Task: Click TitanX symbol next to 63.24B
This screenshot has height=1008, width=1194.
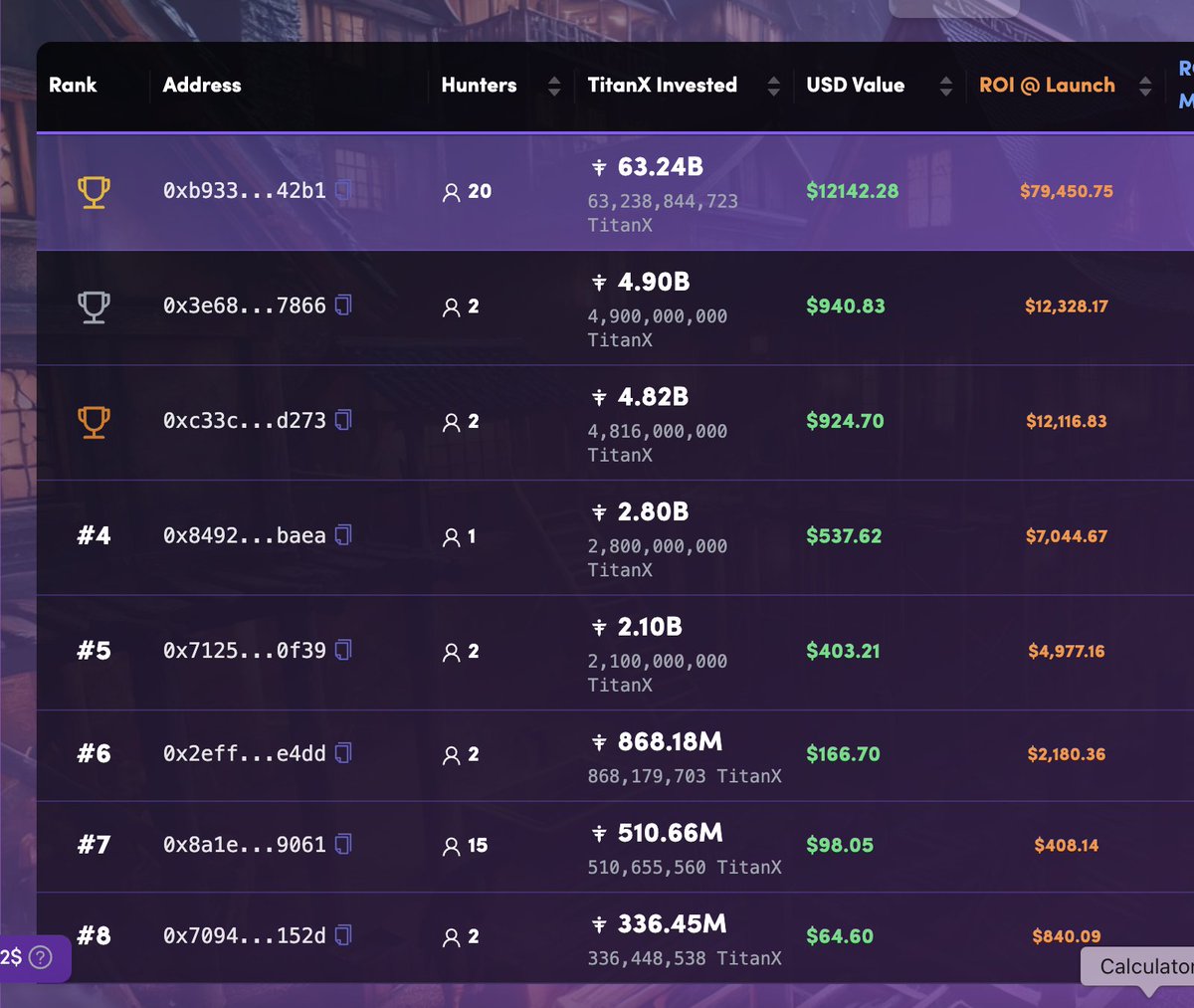Action: [599, 167]
